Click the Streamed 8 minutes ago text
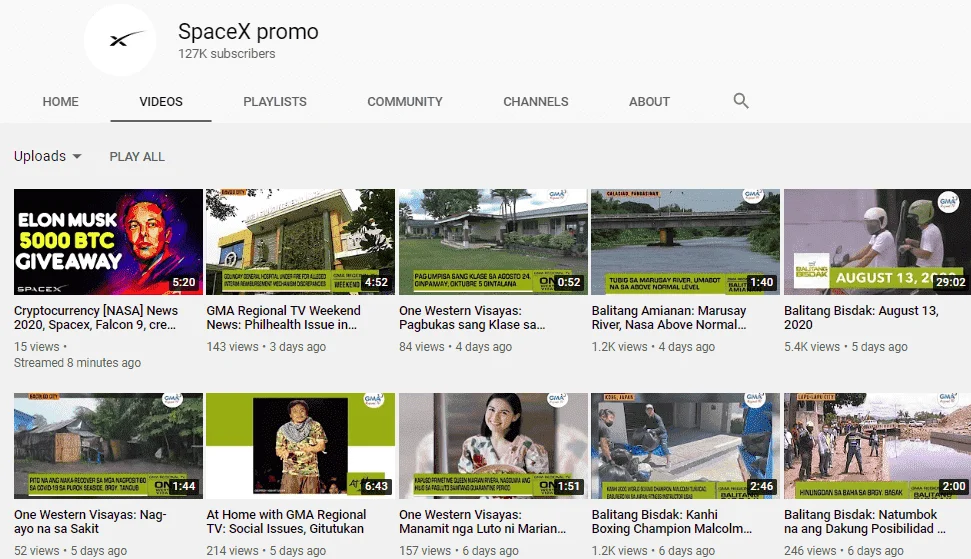Viewport: 971px width, 559px height. pyautogui.click(x=77, y=363)
